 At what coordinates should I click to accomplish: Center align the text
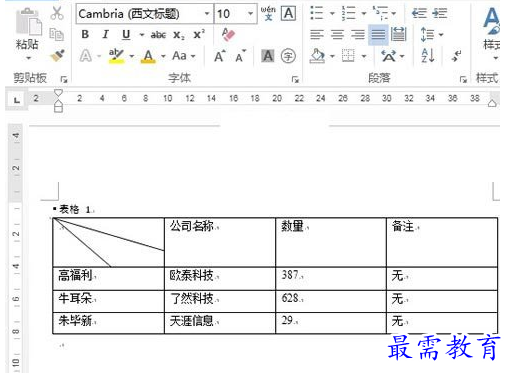pyautogui.click(x=337, y=34)
